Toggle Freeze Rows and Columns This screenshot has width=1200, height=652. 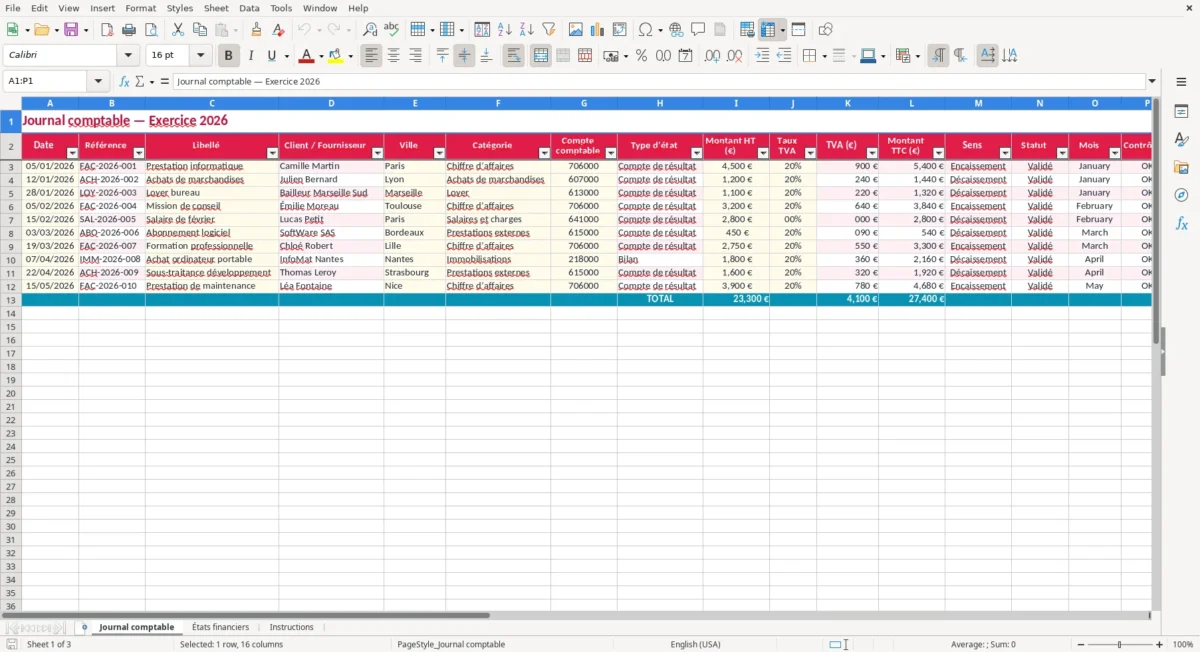click(768, 30)
